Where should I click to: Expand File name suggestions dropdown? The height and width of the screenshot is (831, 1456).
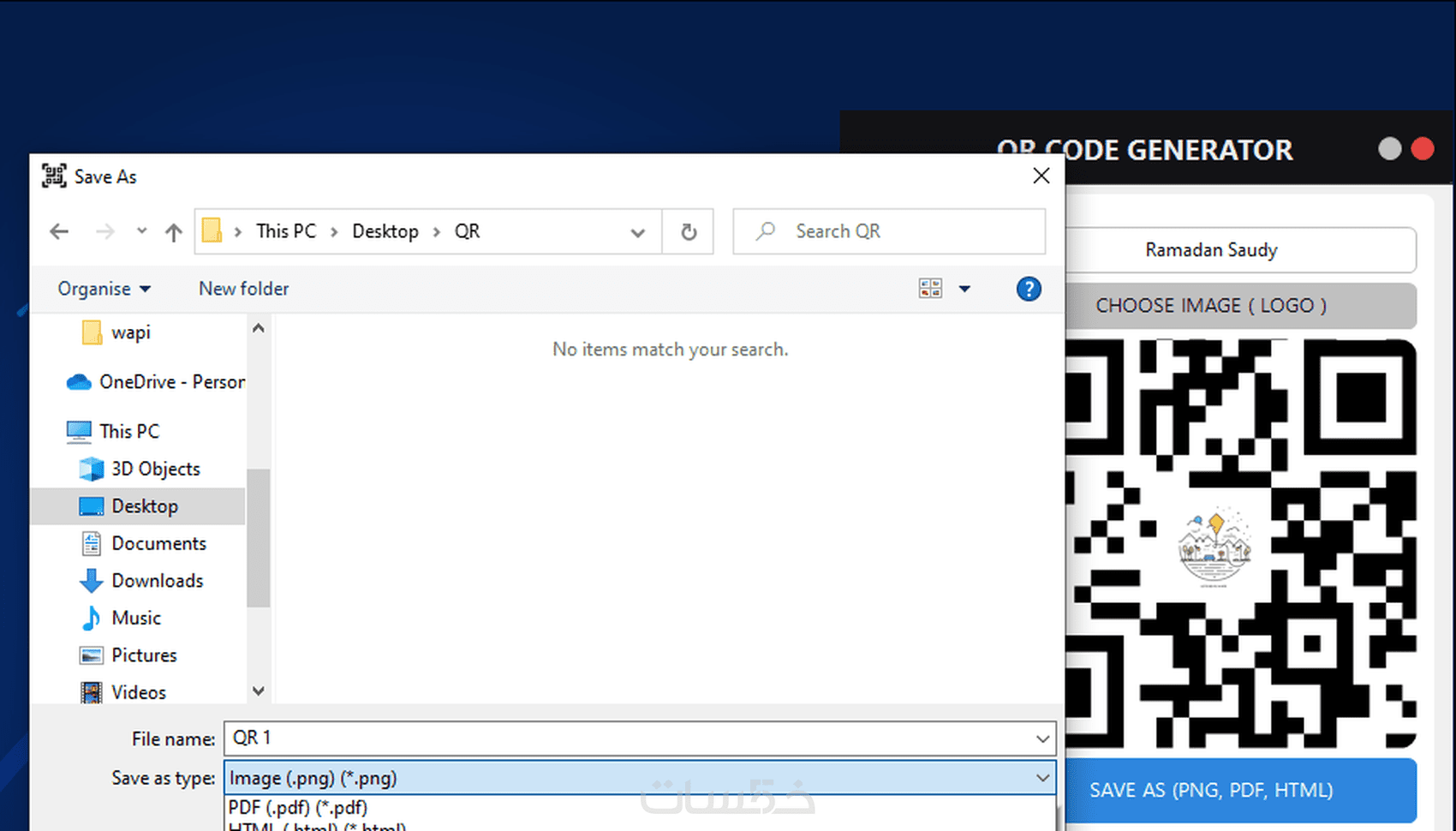point(1042,738)
